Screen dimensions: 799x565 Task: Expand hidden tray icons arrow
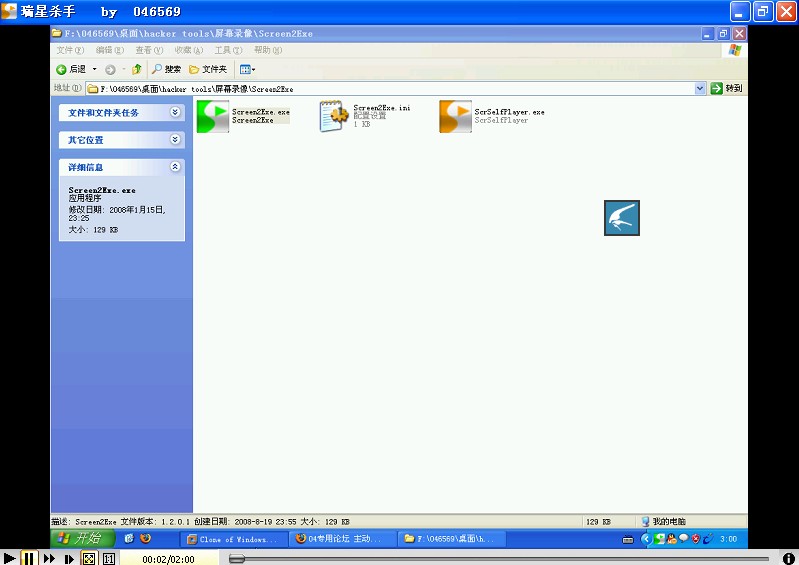(646, 539)
